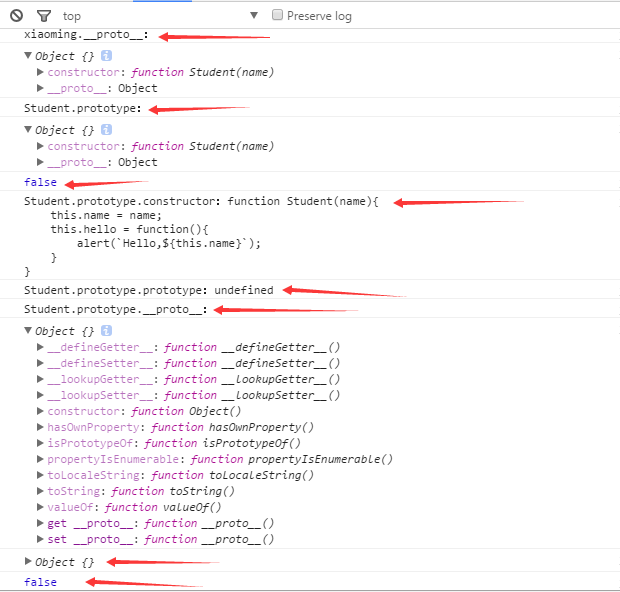Click Student.prototype.prototype: undefined line
Image resolution: width=620 pixels, height=592 pixels.
pyautogui.click(x=149, y=290)
